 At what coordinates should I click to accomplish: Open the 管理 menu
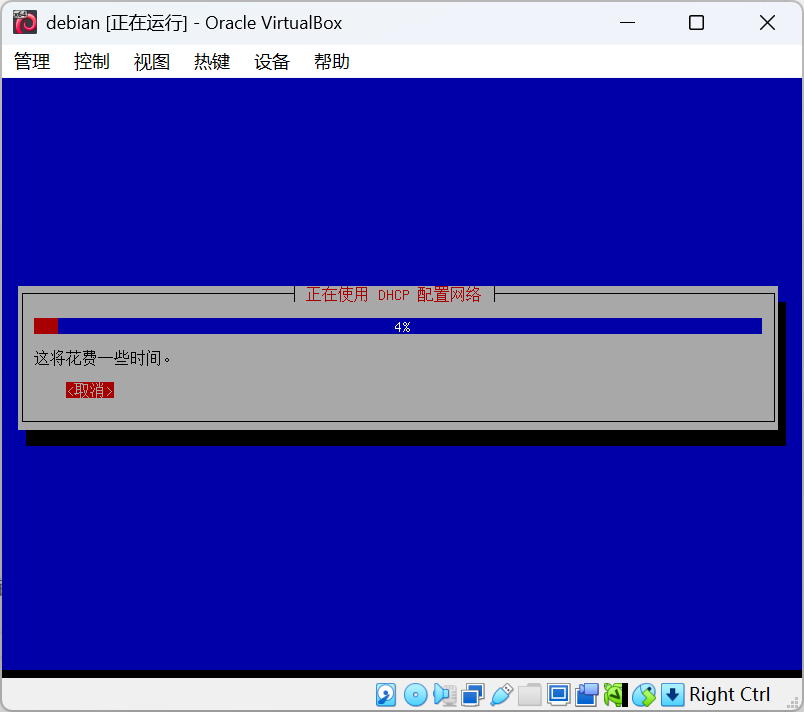click(x=32, y=62)
